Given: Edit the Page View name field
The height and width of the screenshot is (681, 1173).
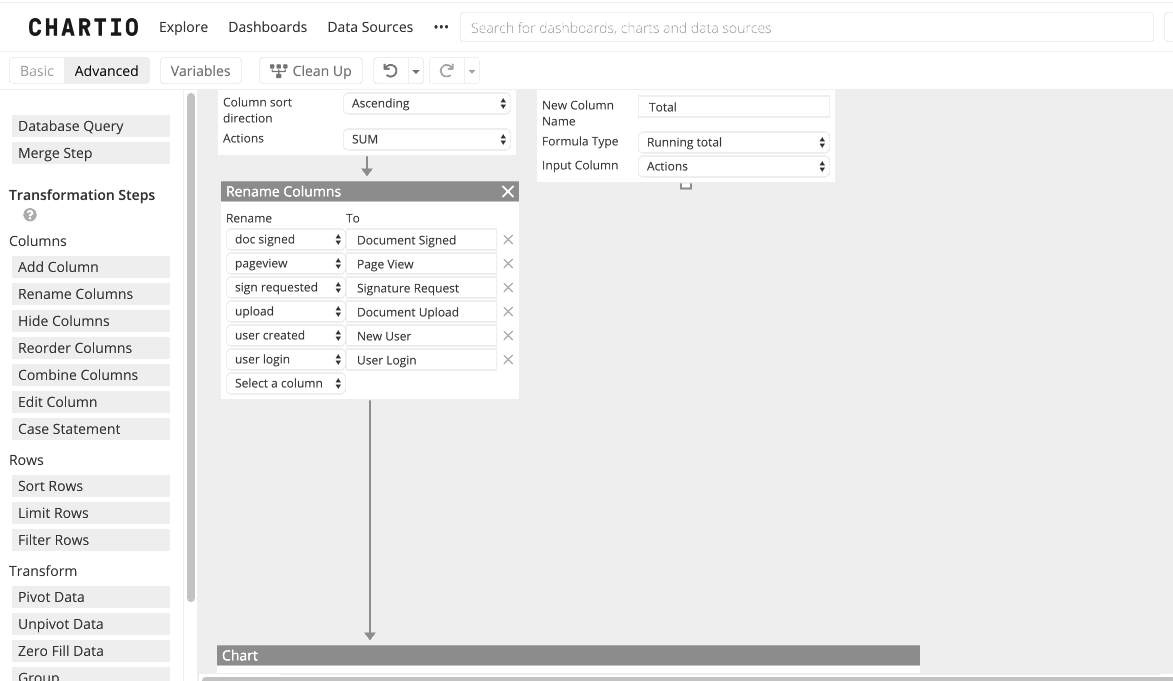Looking at the screenshot, I should (x=422, y=263).
